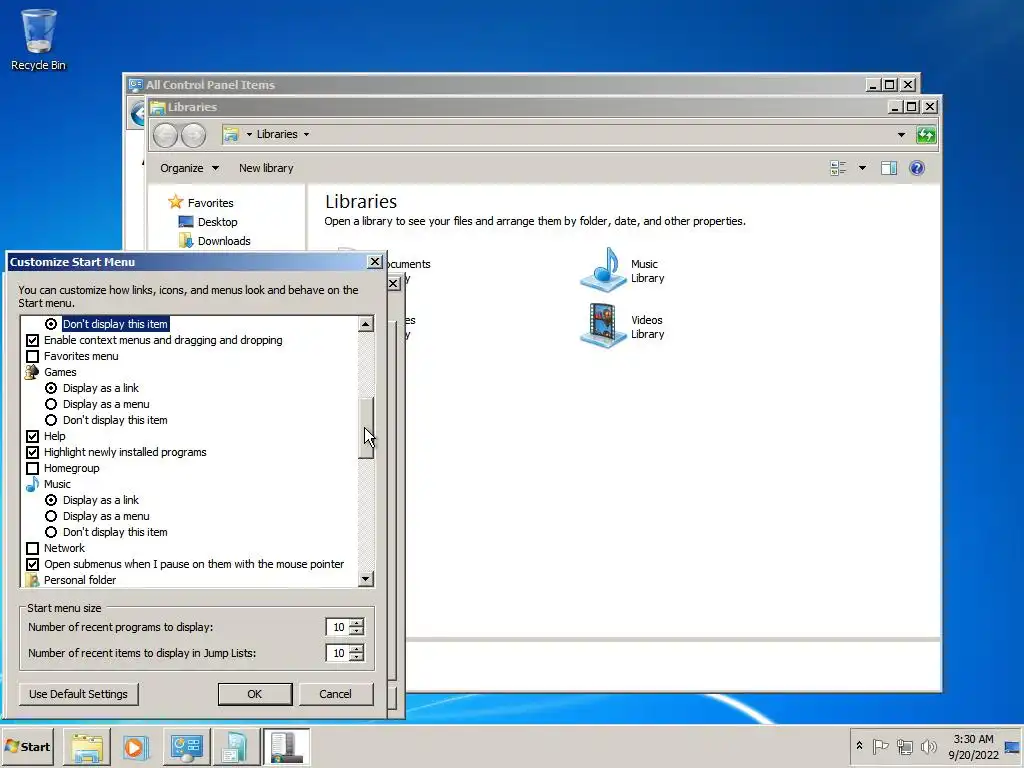Click the list scrollbar down arrow
This screenshot has width=1024, height=768.
click(x=366, y=579)
